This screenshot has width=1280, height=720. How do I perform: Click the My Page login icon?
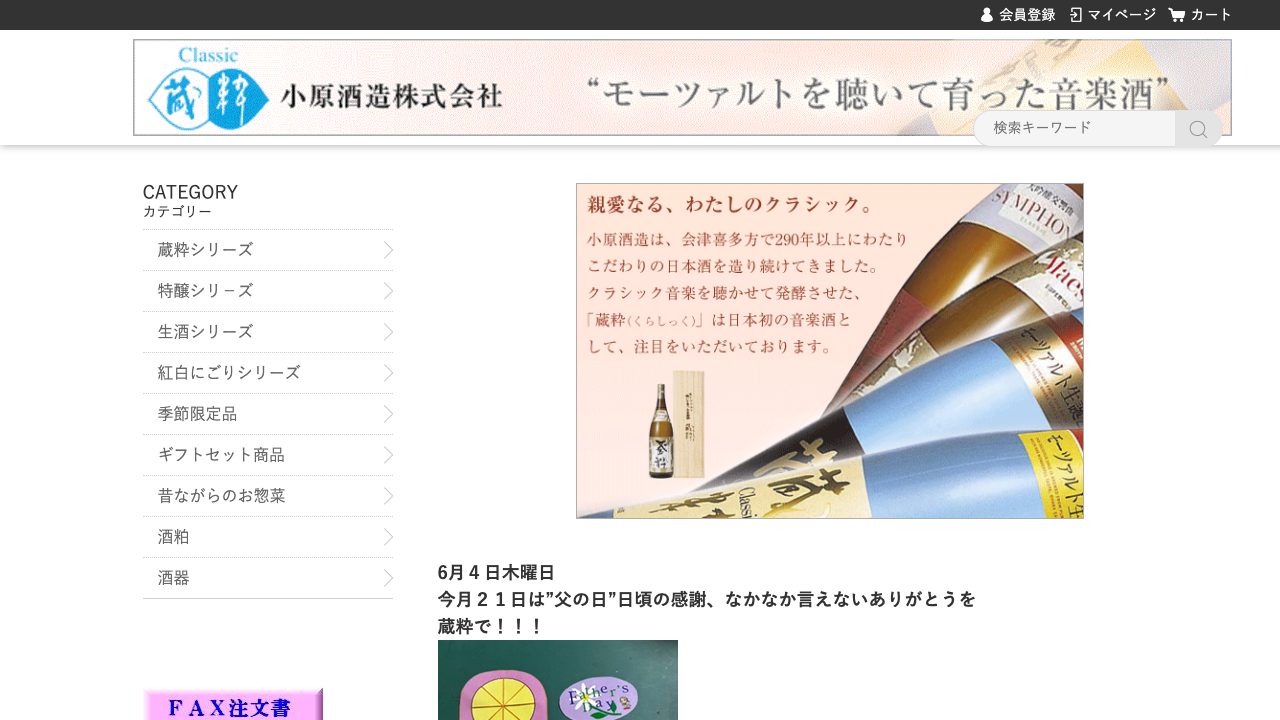tap(1076, 15)
